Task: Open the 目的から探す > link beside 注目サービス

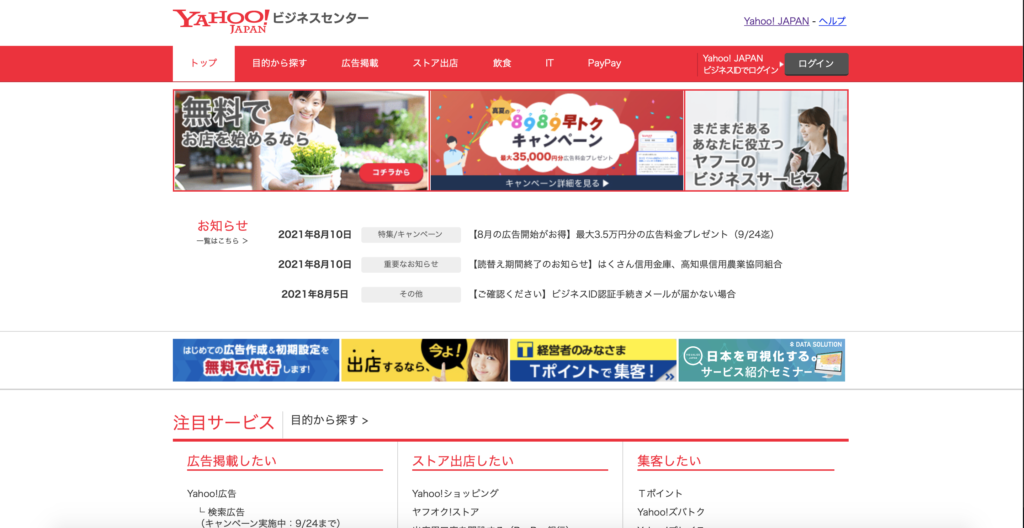Action: click(330, 420)
